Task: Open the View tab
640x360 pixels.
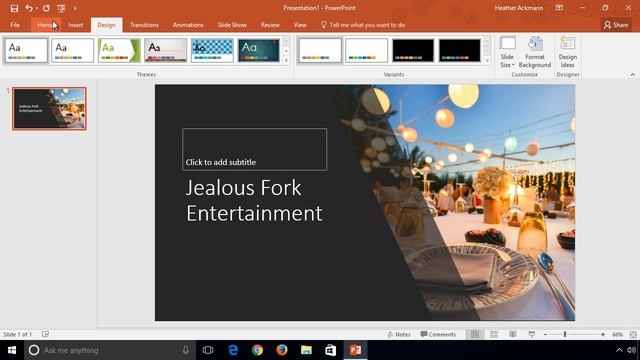Action: [300, 25]
